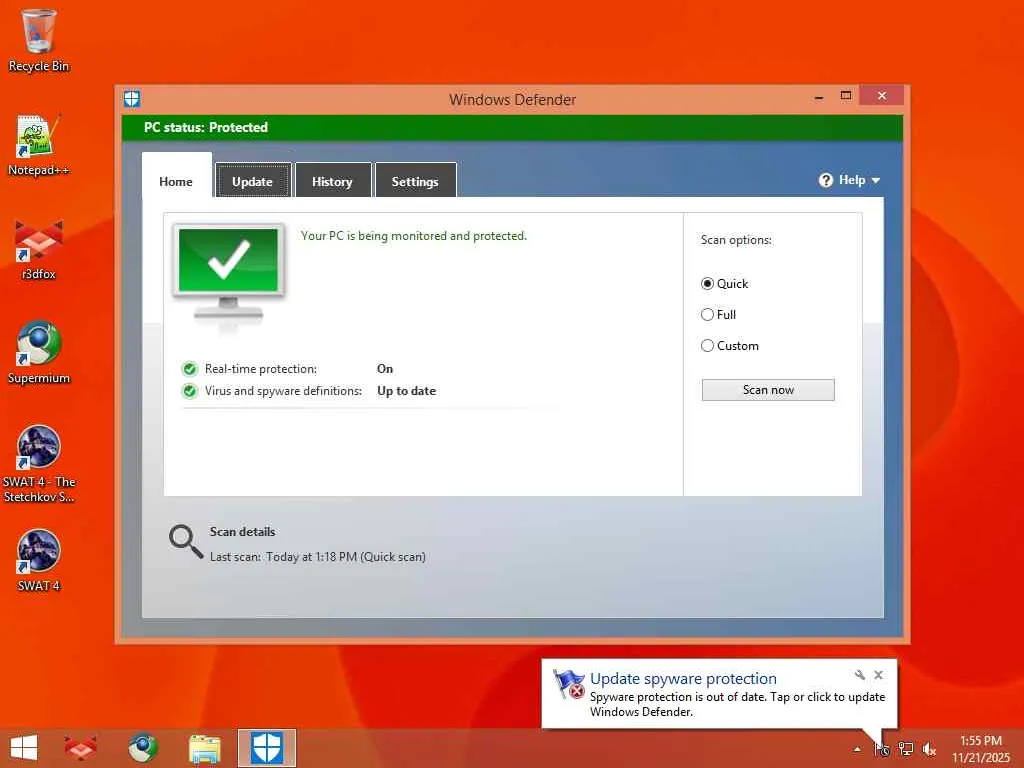1024x768 pixels.
Task: Open the taskbar clock showing 1:55 PM
Action: 981,749
